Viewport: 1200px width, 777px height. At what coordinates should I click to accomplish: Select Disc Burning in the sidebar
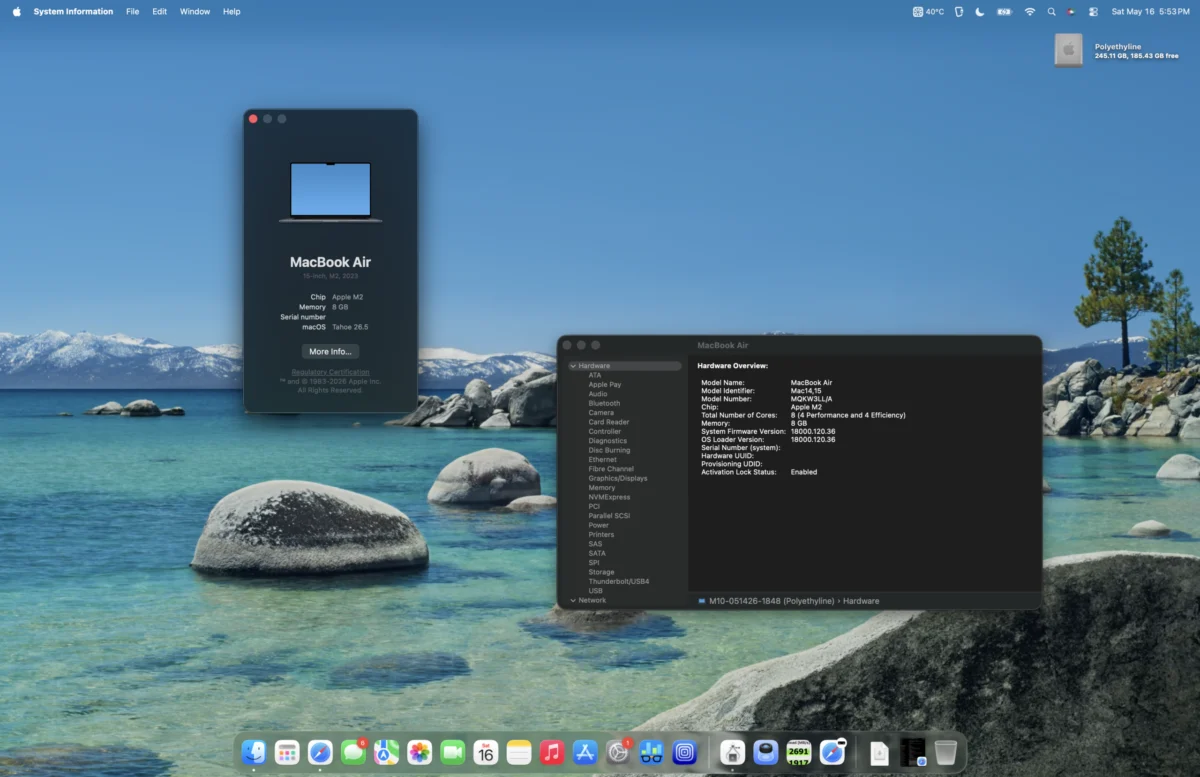tap(609, 450)
